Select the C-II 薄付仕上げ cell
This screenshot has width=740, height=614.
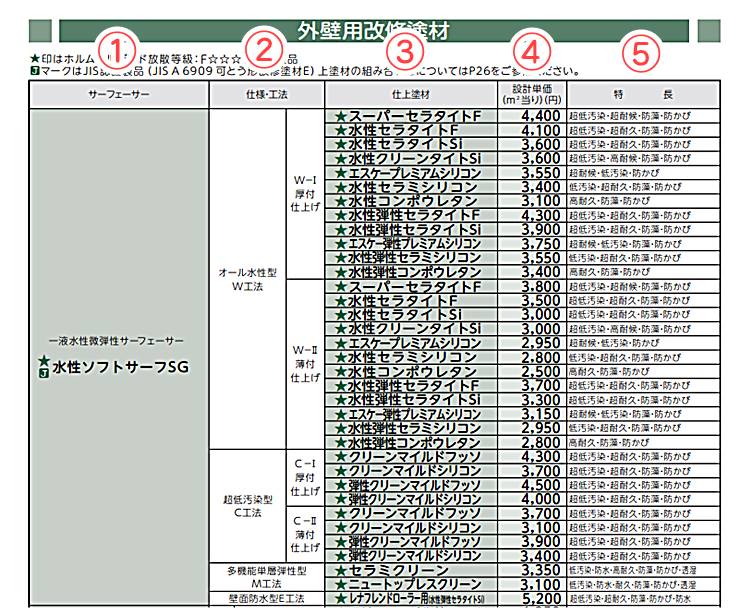(305, 534)
